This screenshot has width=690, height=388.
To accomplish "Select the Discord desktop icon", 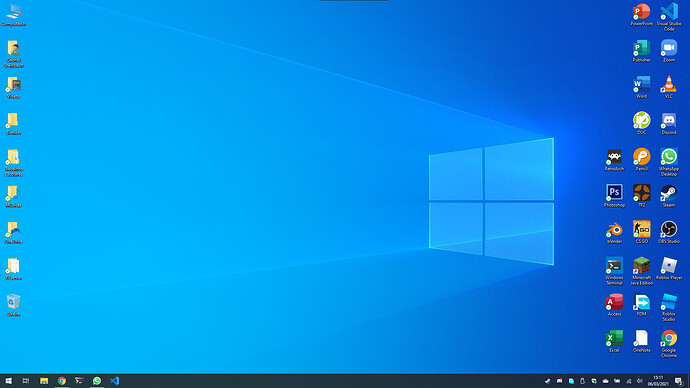I will (668, 123).
